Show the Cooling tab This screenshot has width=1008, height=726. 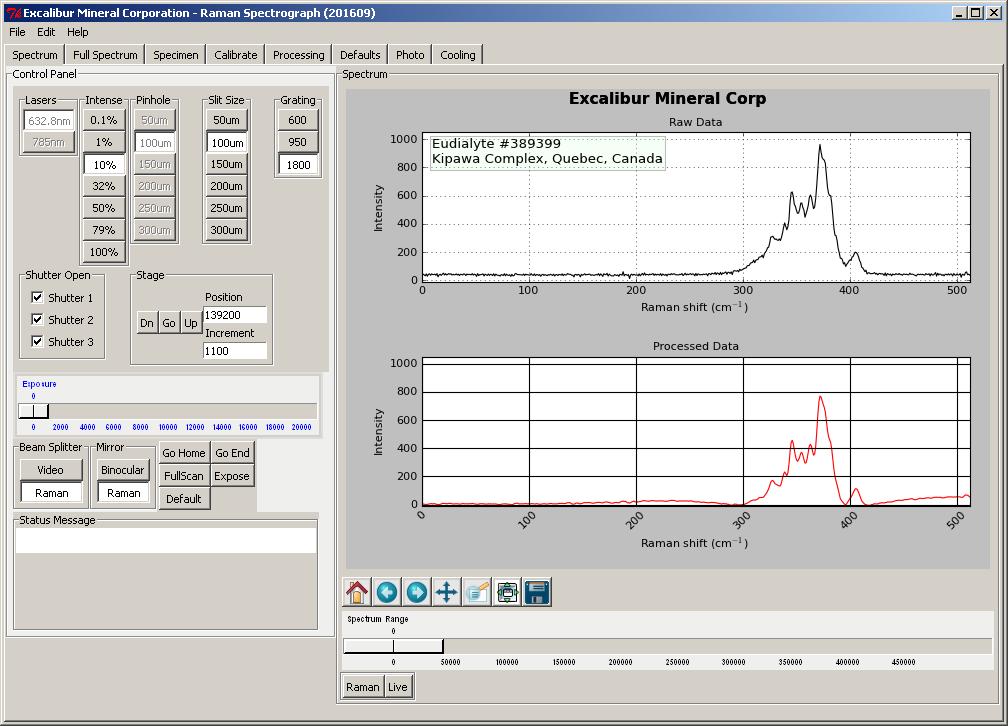click(x=458, y=55)
